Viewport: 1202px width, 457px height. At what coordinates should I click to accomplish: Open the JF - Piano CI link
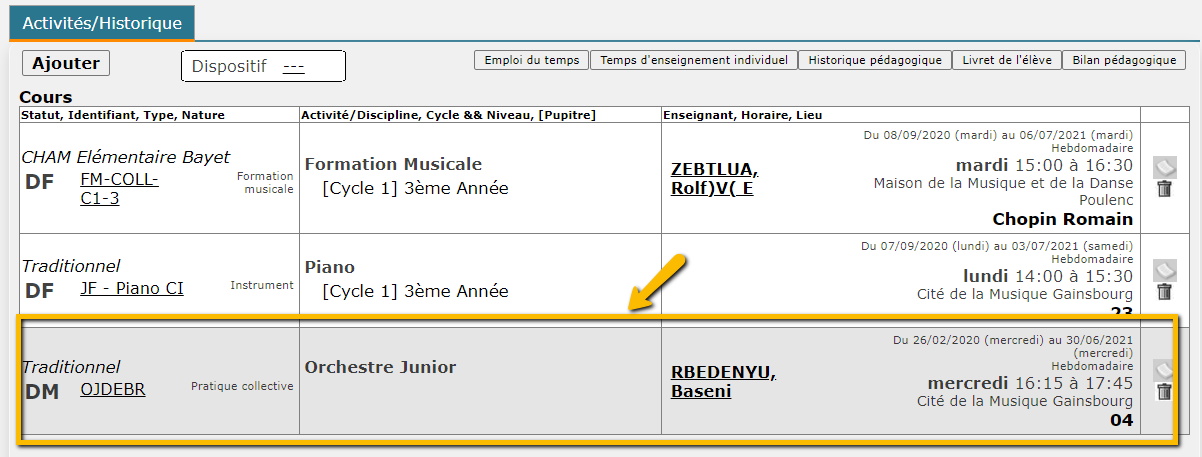point(131,289)
